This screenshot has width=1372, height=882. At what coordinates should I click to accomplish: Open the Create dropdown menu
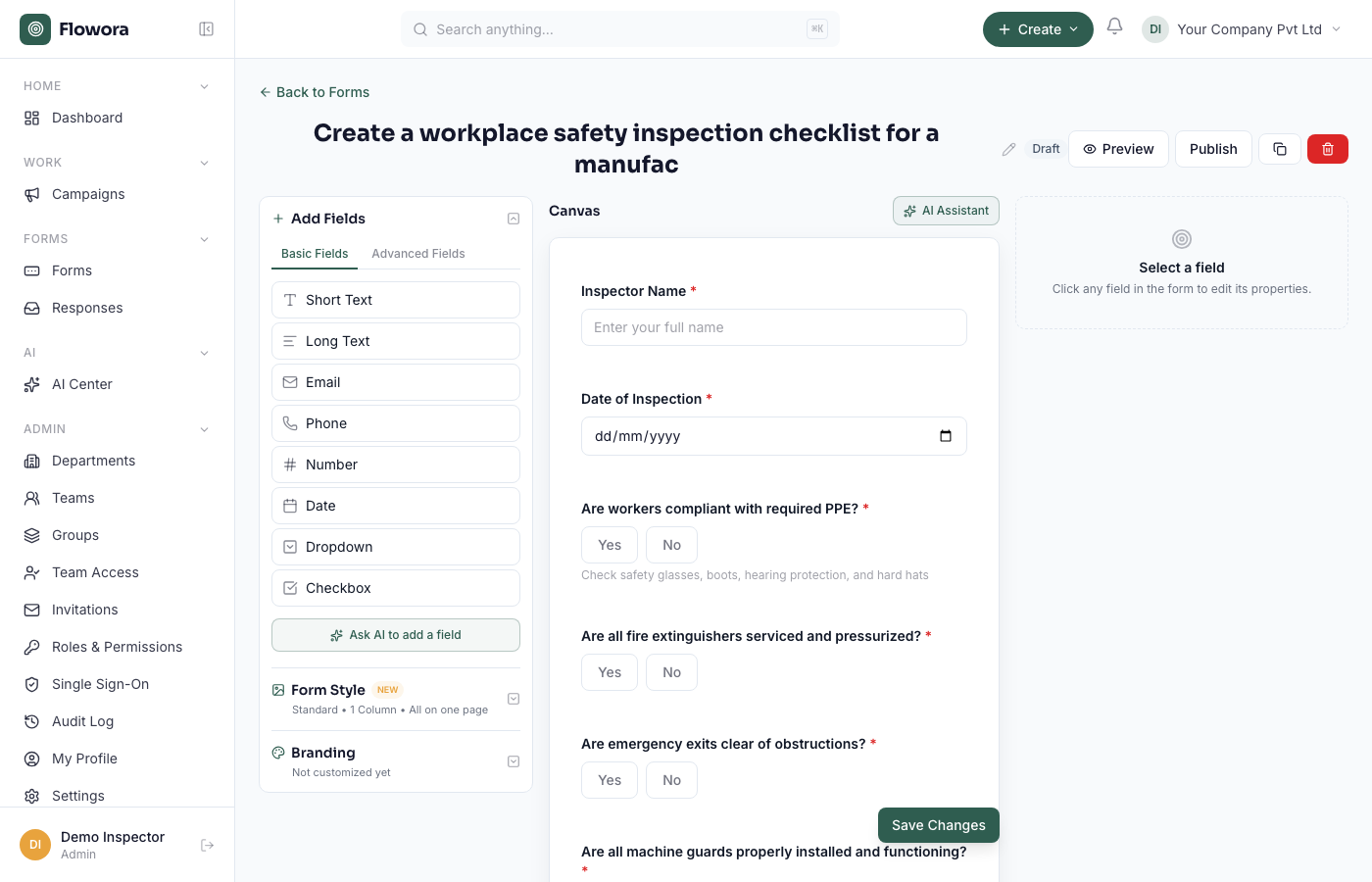pyautogui.click(x=1038, y=29)
